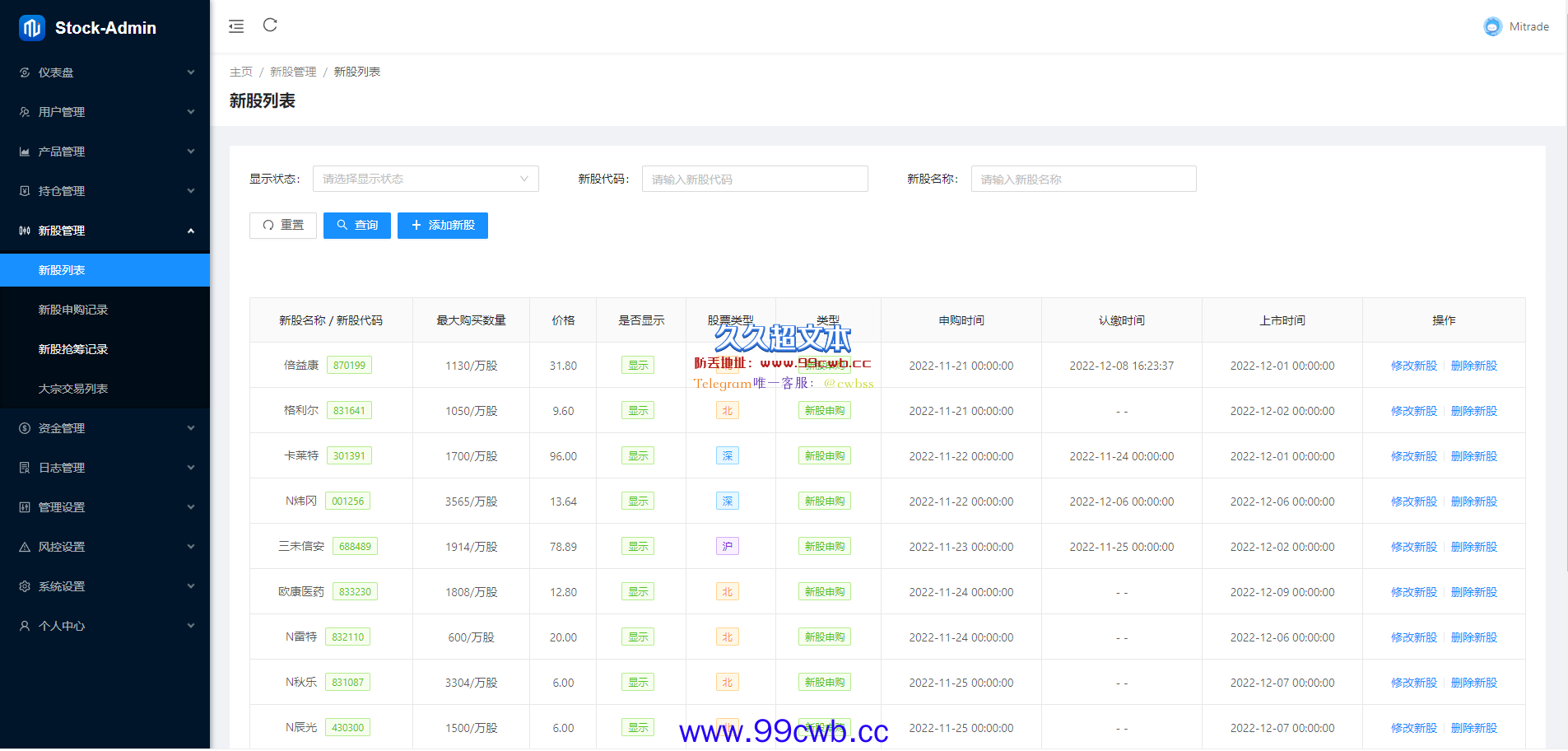
Task: Expand the 仪表盘 menu chevron
Action: pos(191,72)
